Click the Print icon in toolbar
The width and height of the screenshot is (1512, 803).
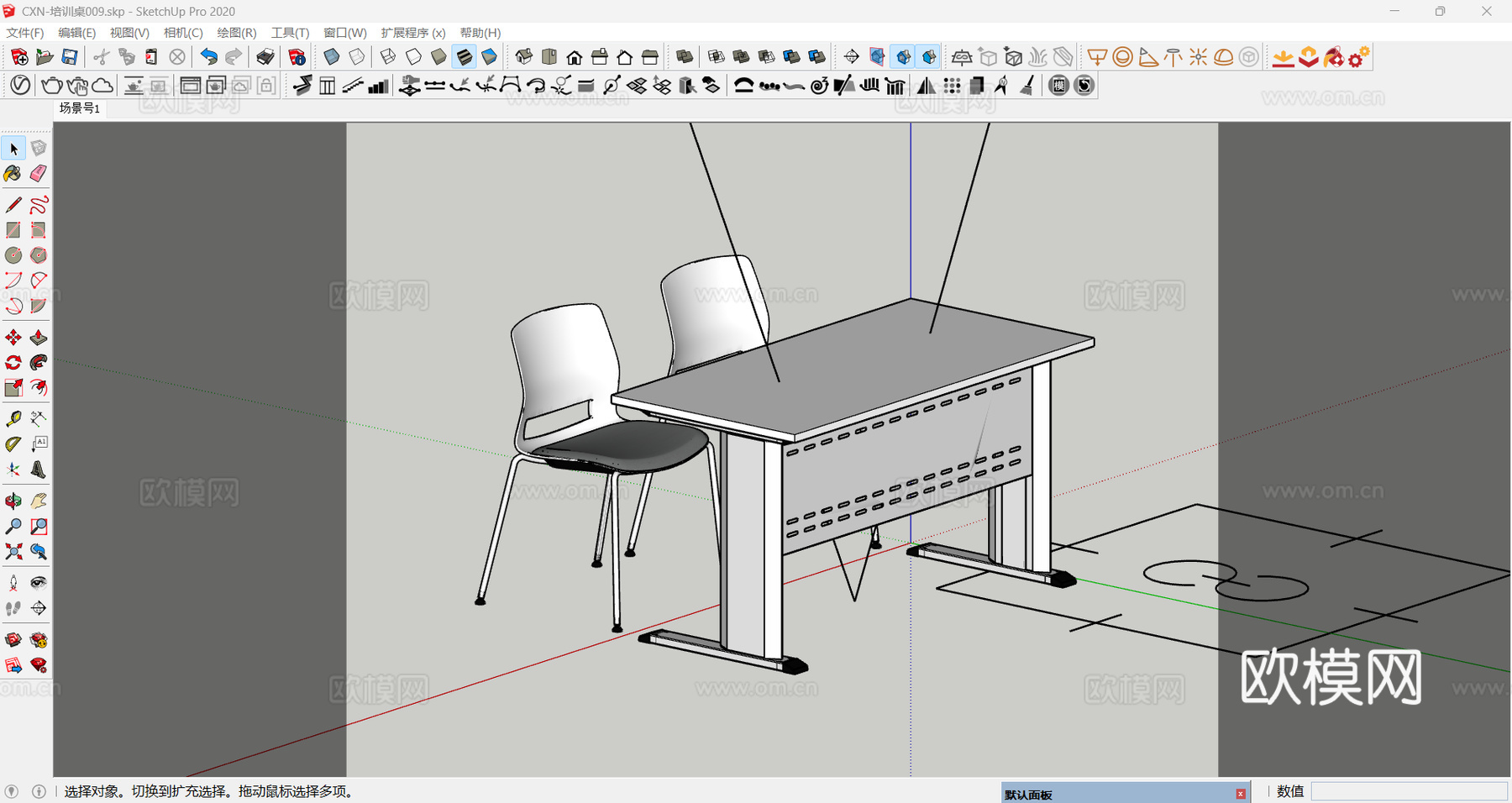click(x=265, y=57)
